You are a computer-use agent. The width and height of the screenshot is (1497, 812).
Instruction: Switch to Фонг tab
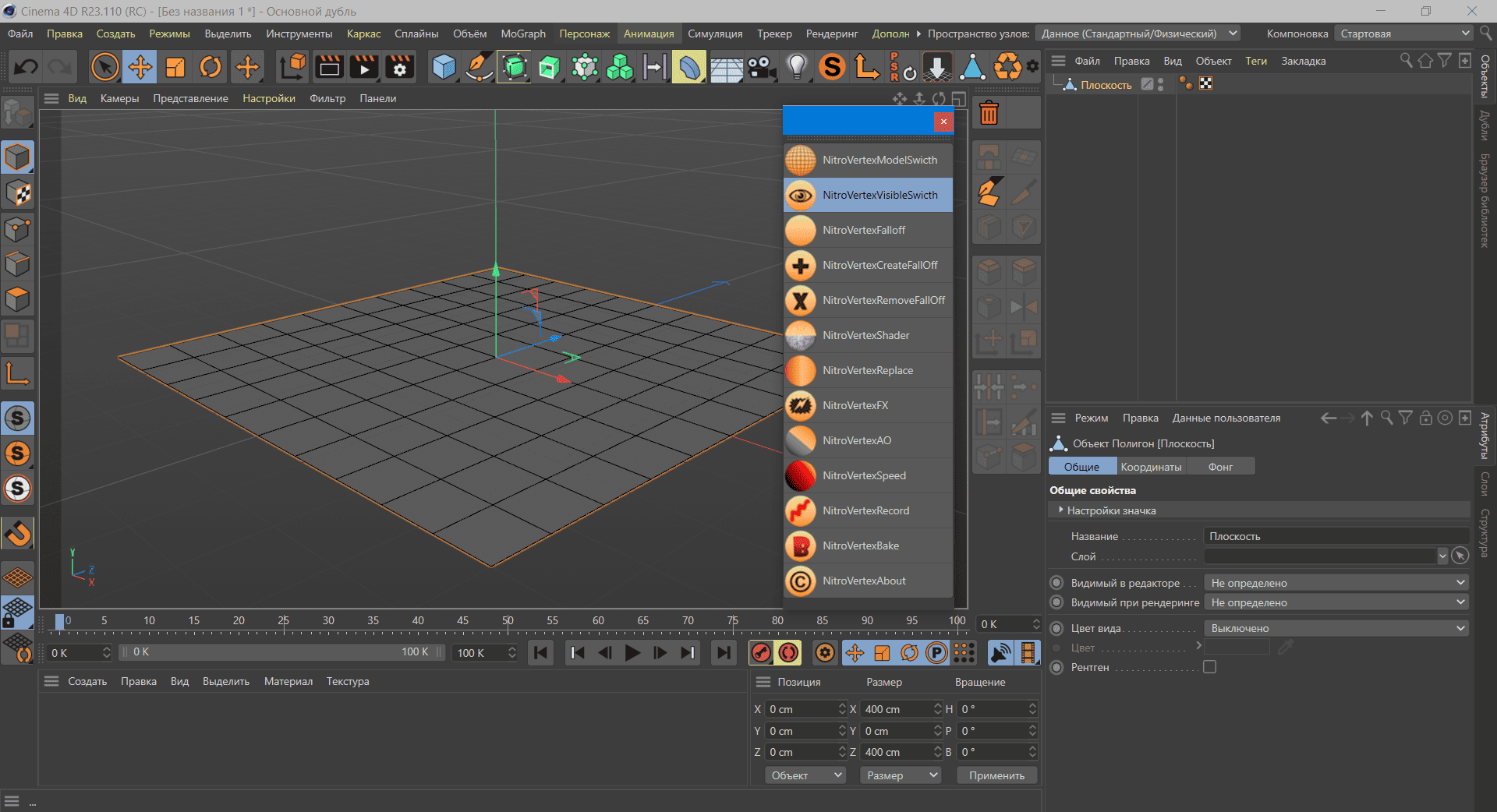click(x=1220, y=467)
